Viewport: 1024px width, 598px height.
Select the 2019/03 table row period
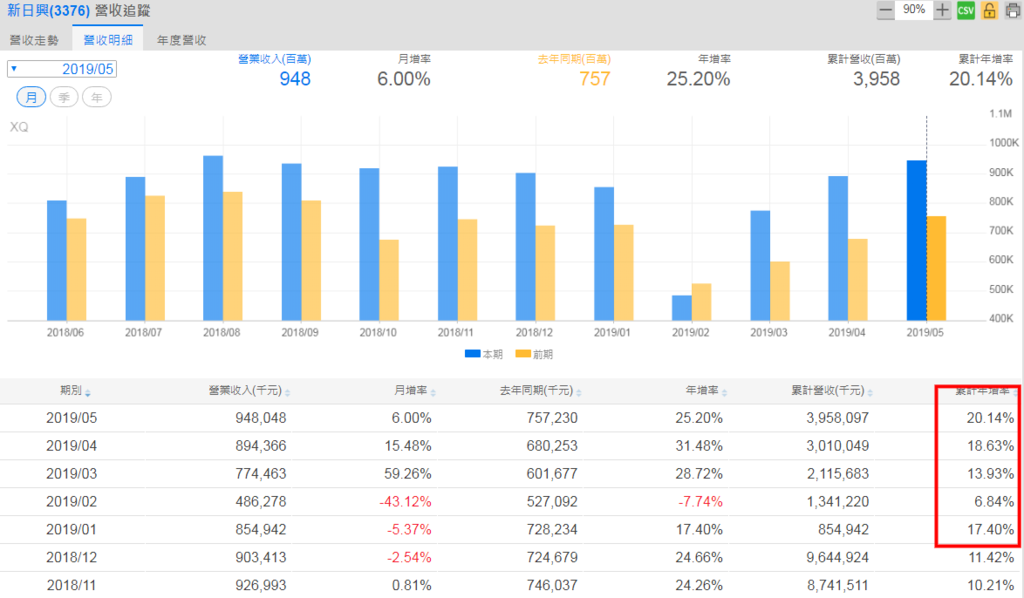71,474
